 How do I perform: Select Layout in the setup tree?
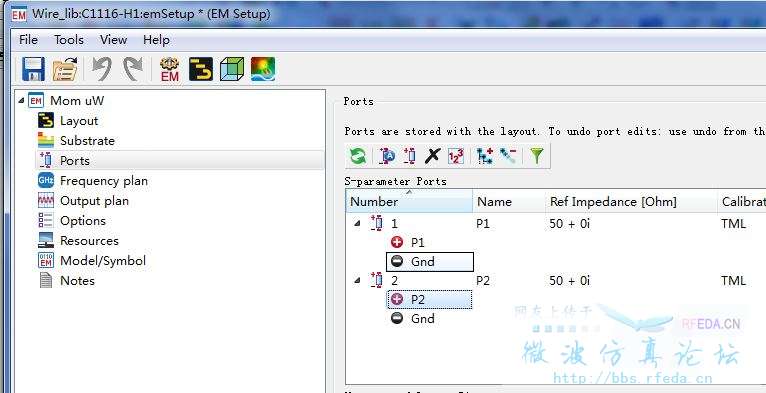[79, 121]
